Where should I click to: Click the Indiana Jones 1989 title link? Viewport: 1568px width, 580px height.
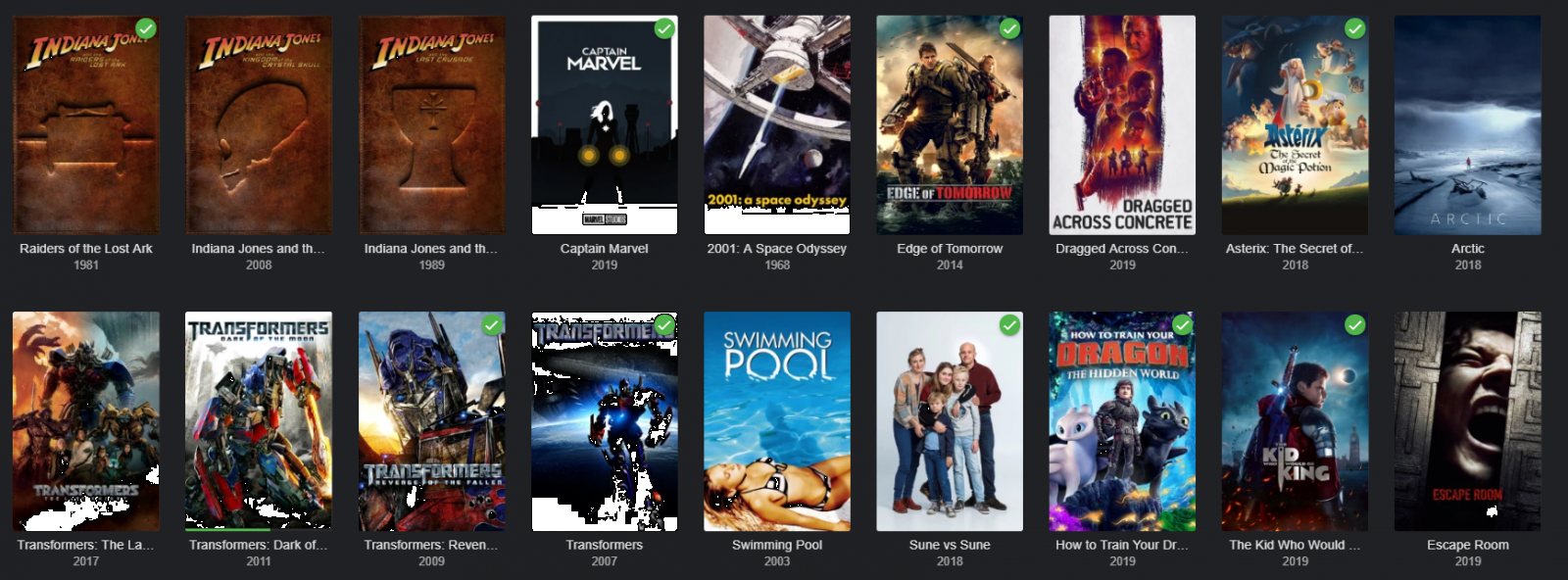431,249
